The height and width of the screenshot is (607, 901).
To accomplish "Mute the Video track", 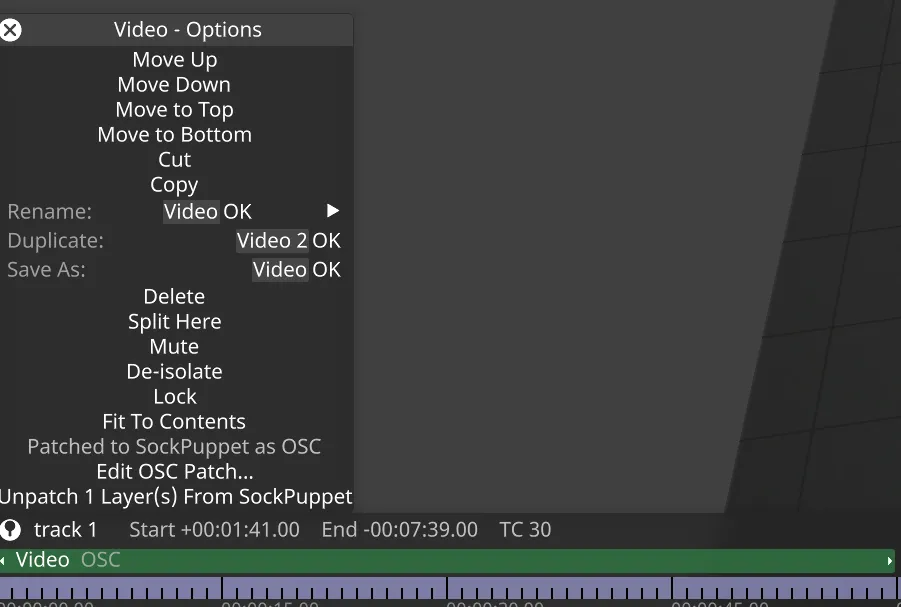I will 174,346.
